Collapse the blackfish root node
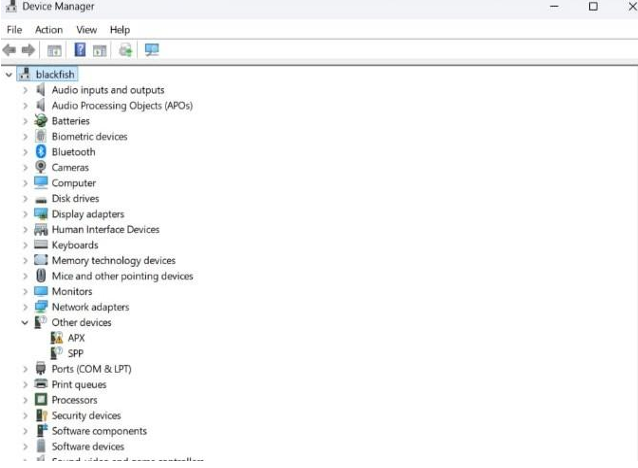Viewport: 638px width, 468px height. pyautogui.click(x=9, y=74)
